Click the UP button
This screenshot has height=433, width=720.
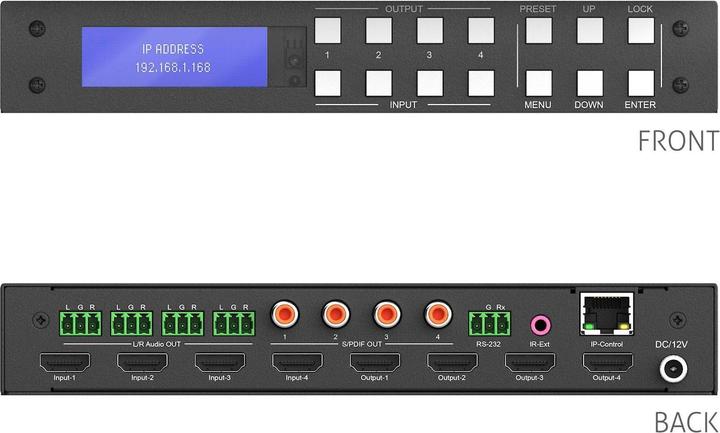[590, 30]
